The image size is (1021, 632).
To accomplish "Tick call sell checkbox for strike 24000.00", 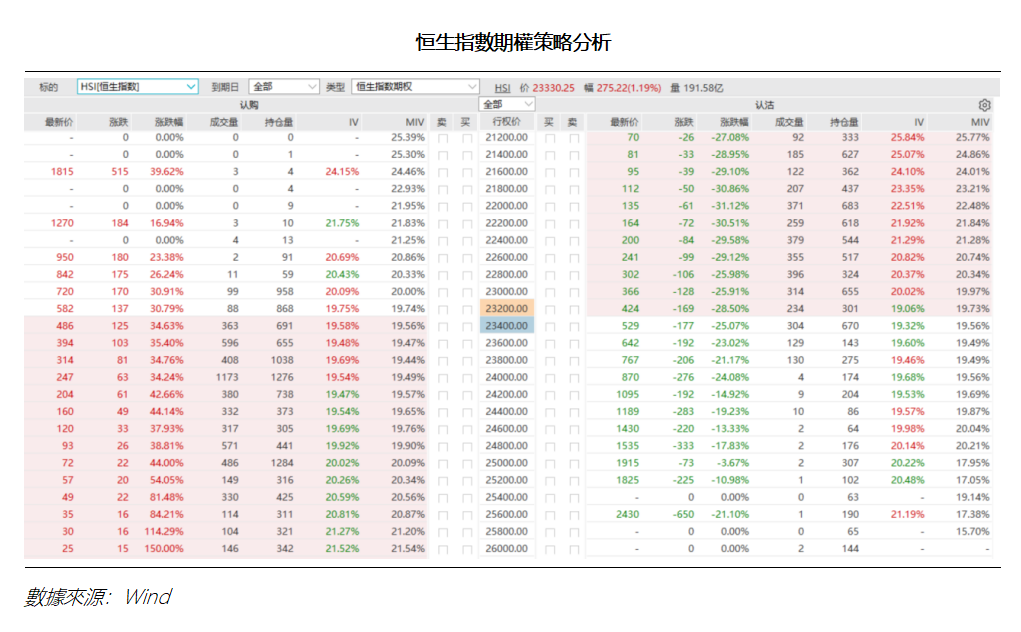I will coord(443,378).
